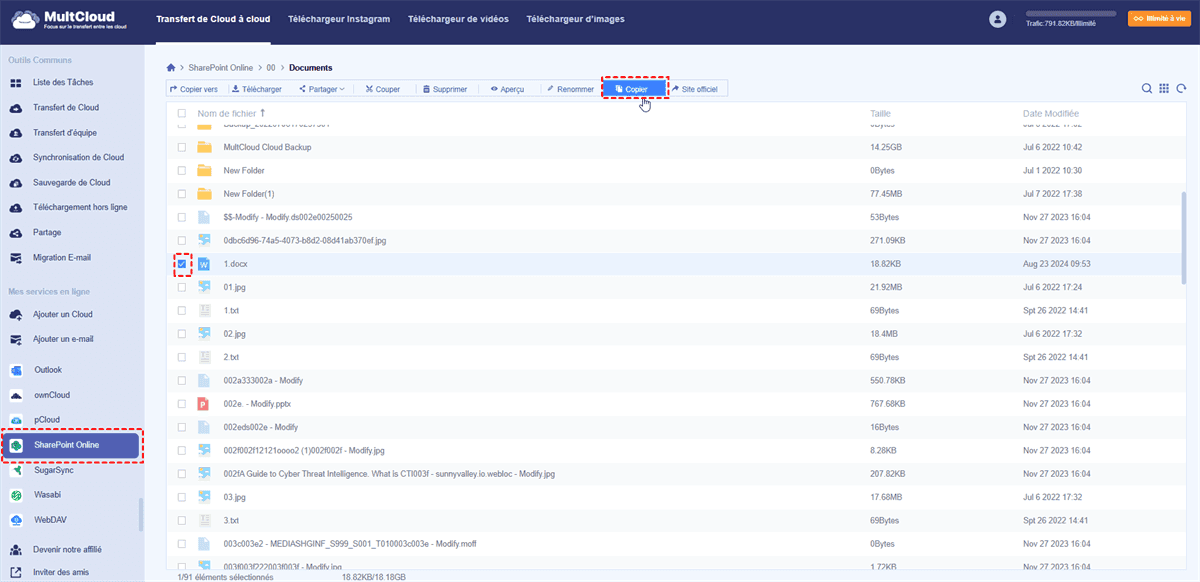Open Synchronisation de Cloud in sidebar
This screenshot has width=1200, height=582.
[x=78, y=158]
